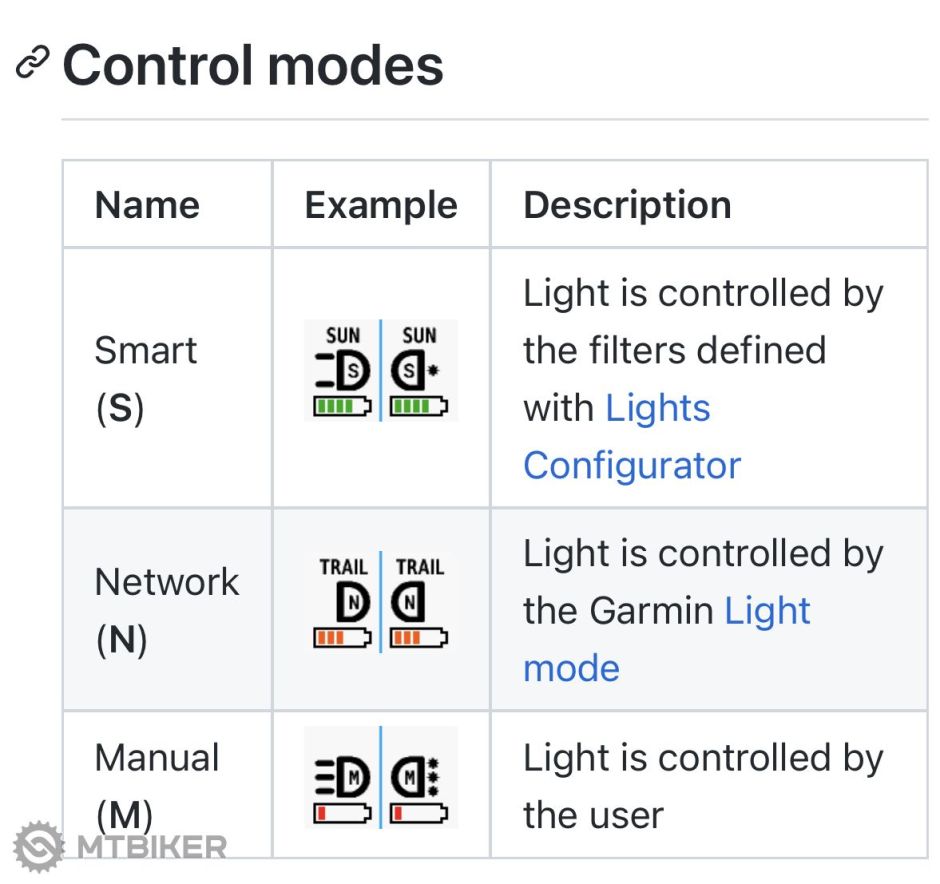
Task: Click the Description column header
Action: pyautogui.click(x=627, y=205)
